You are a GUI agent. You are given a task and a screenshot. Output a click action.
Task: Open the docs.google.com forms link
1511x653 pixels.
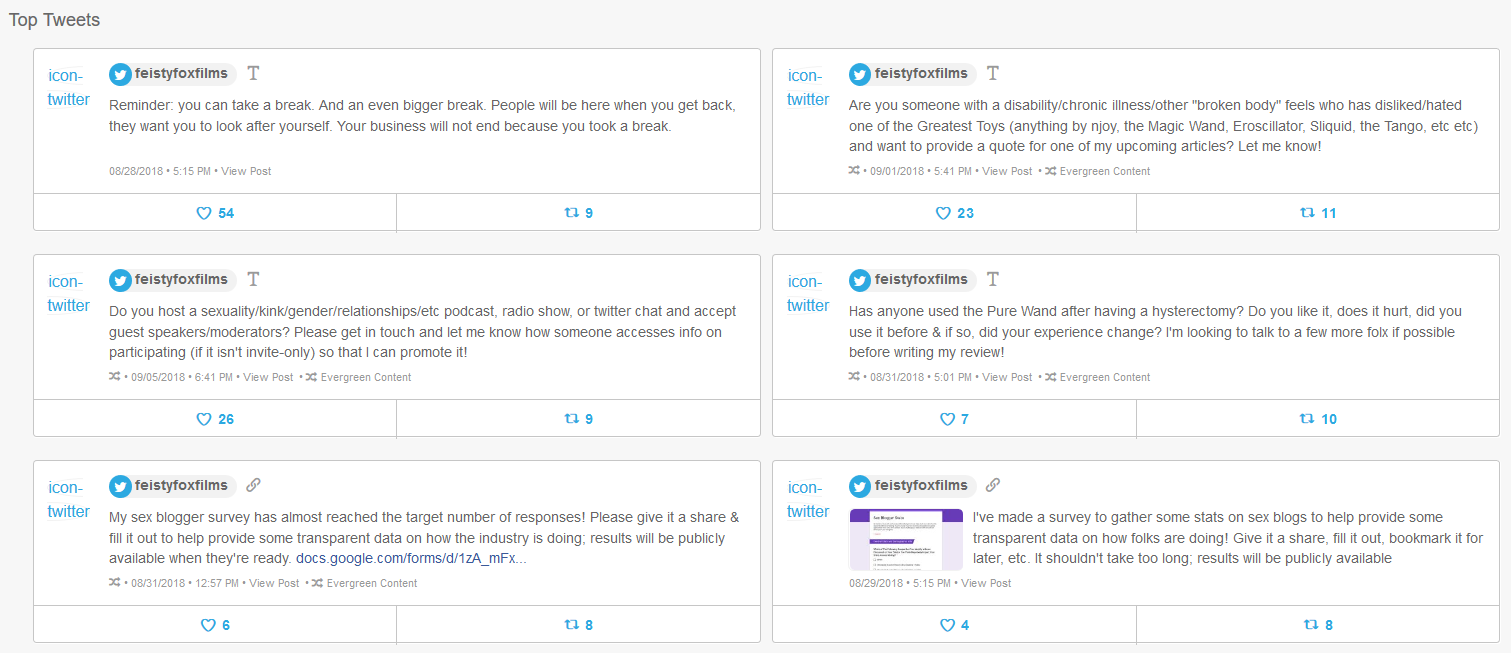coord(410,558)
